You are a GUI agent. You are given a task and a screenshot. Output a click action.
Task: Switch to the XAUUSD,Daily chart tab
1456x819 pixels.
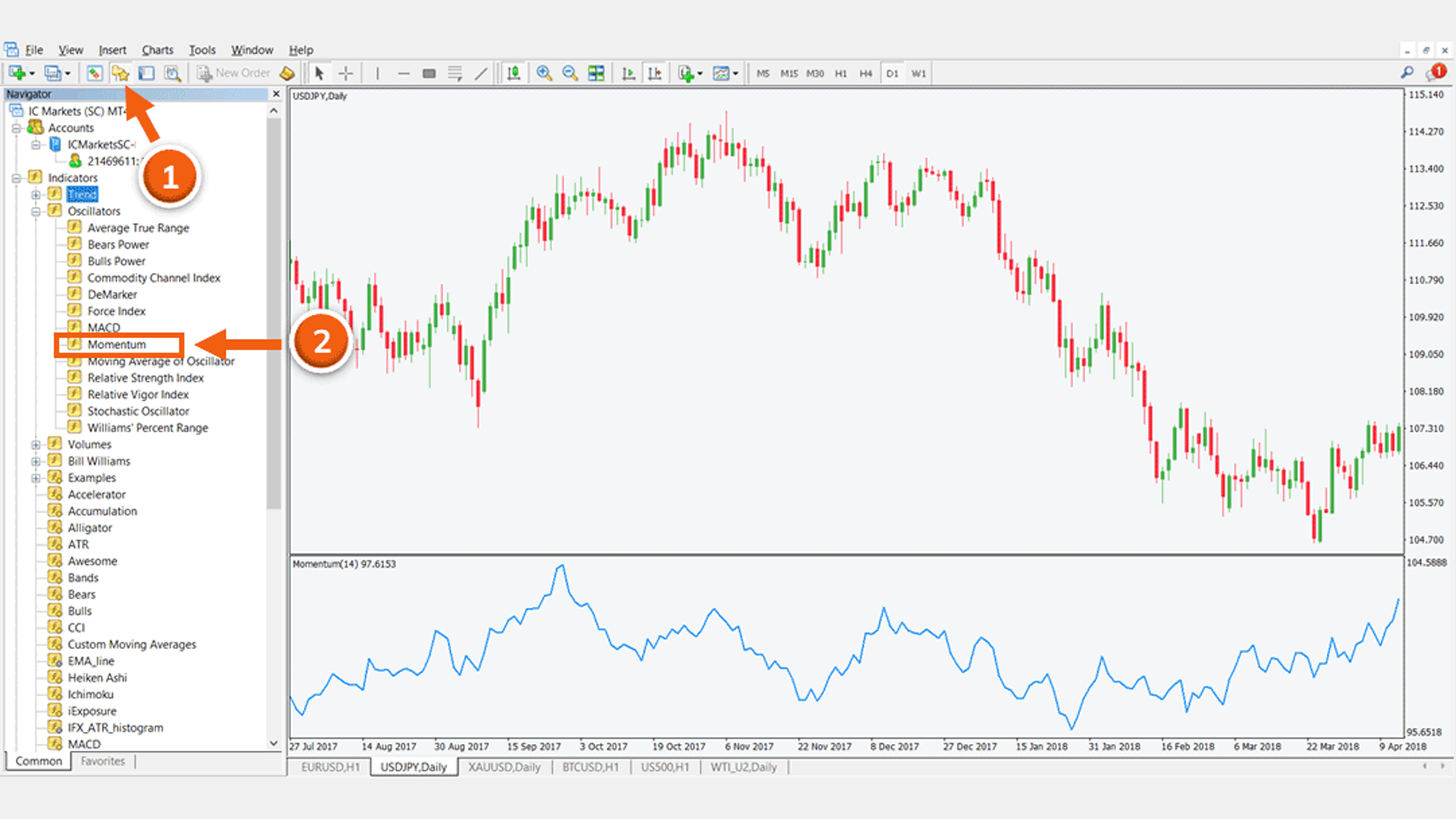tap(504, 767)
